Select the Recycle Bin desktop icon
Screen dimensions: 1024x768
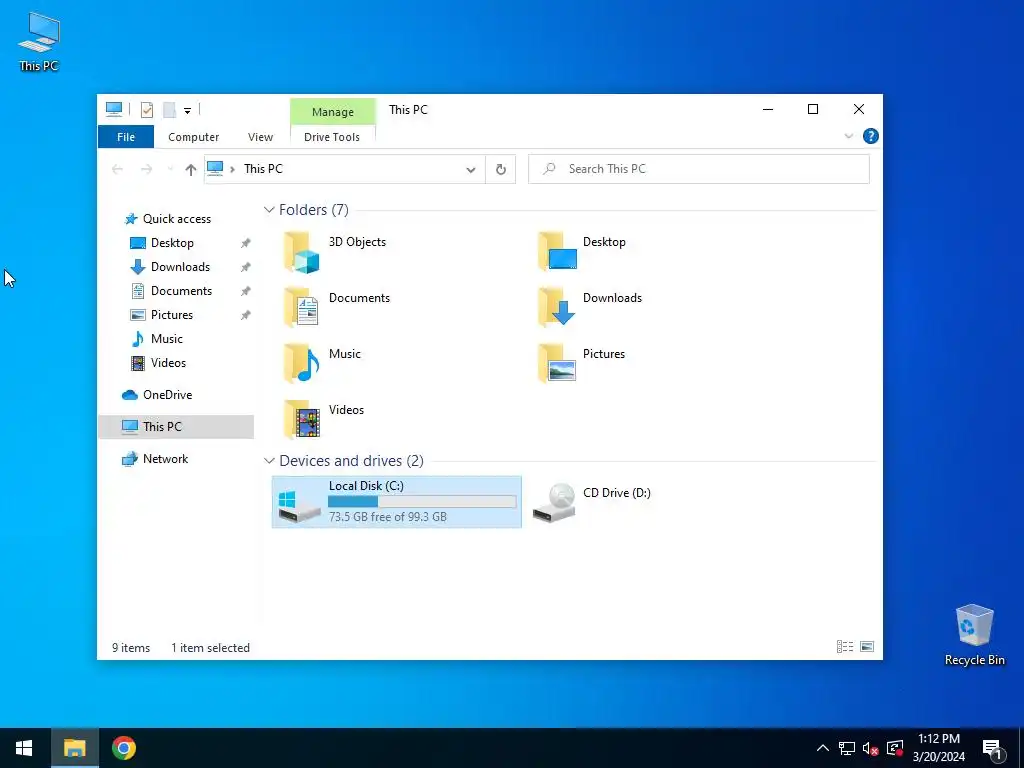(x=974, y=635)
